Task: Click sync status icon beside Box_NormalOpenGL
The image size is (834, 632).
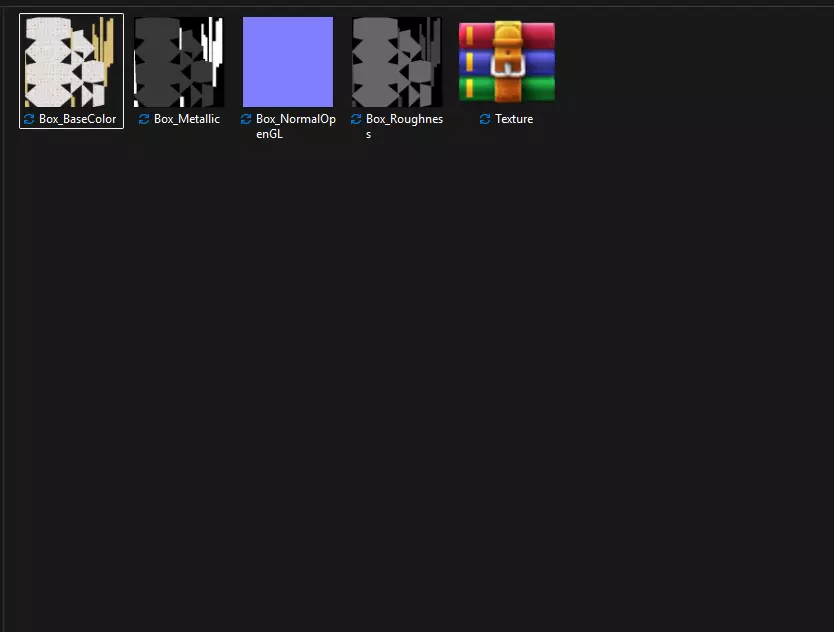Action: [246, 119]
